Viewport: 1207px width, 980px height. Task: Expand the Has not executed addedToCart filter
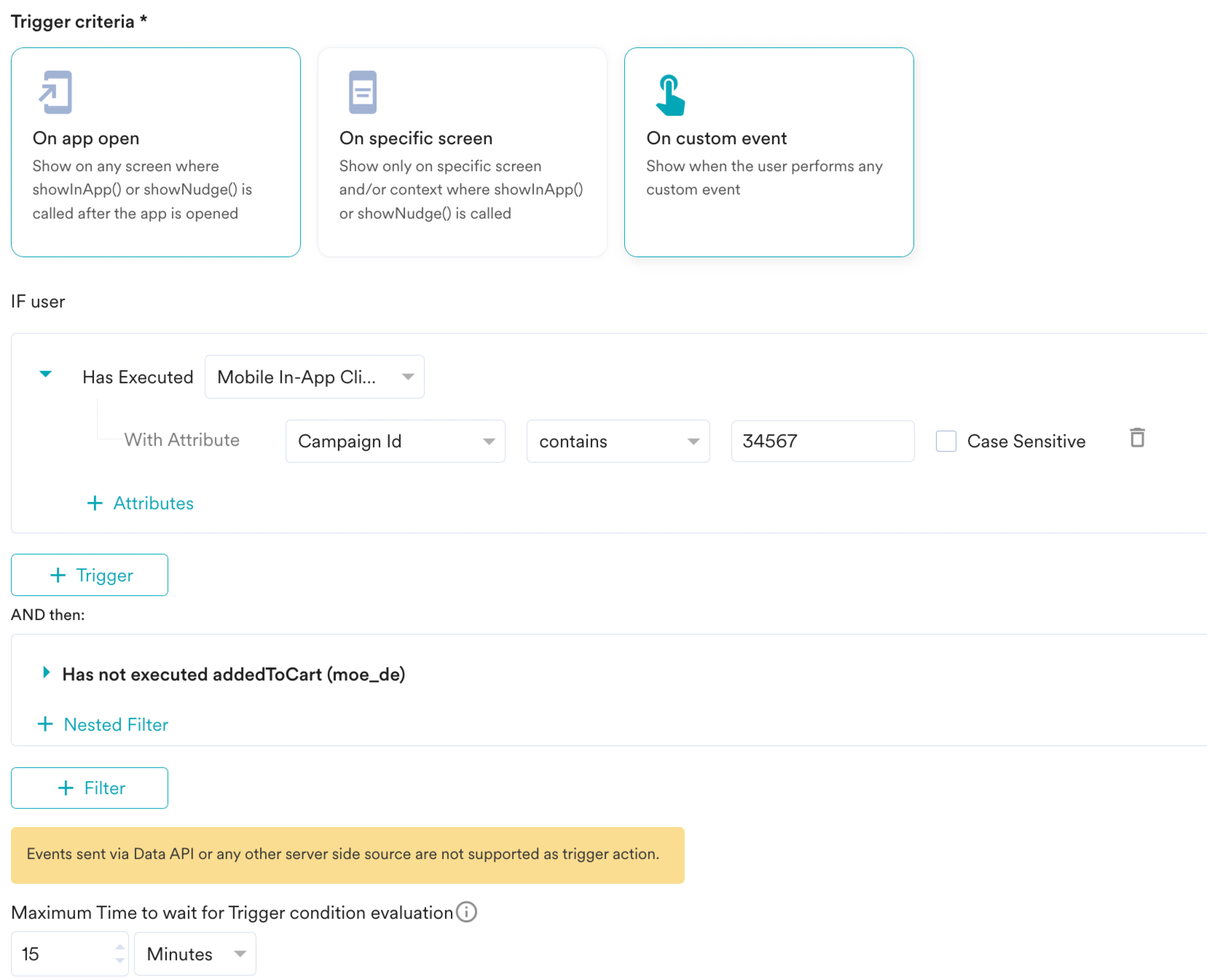(x=46, y=673)
